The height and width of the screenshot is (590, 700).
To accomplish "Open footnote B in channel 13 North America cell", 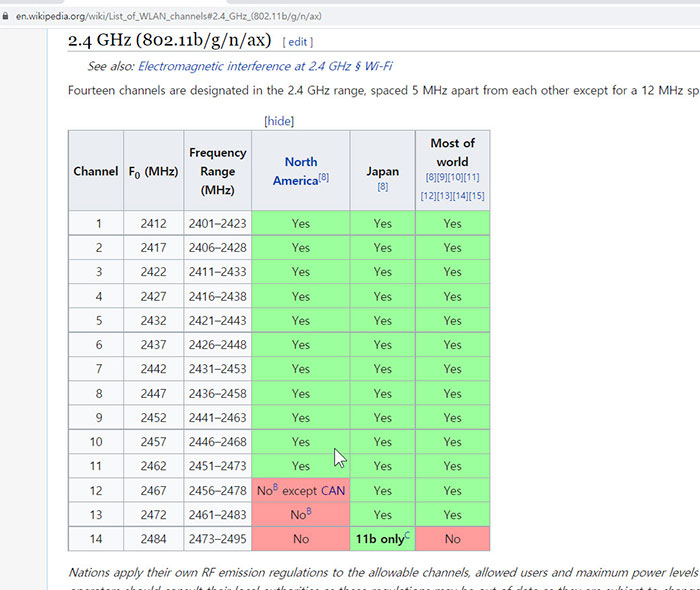I will click(309, 511).
